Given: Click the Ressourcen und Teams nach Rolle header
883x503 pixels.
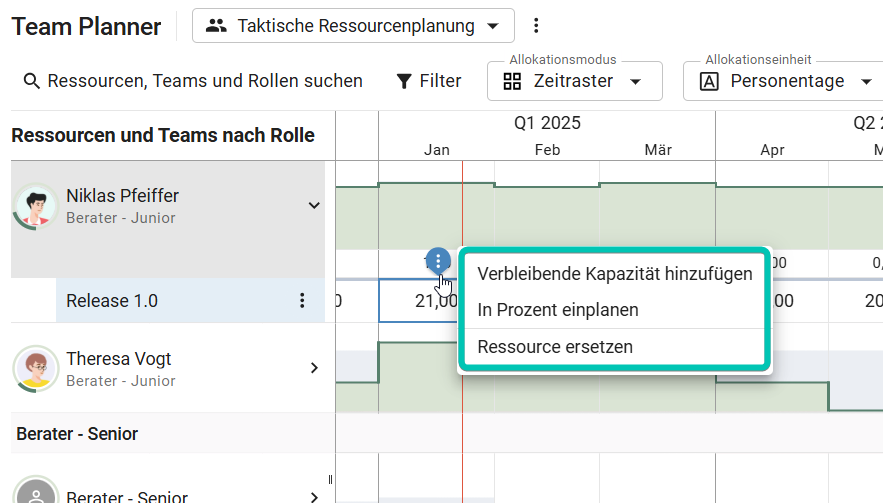Looking at the screenshot, I should pos(163,136).
